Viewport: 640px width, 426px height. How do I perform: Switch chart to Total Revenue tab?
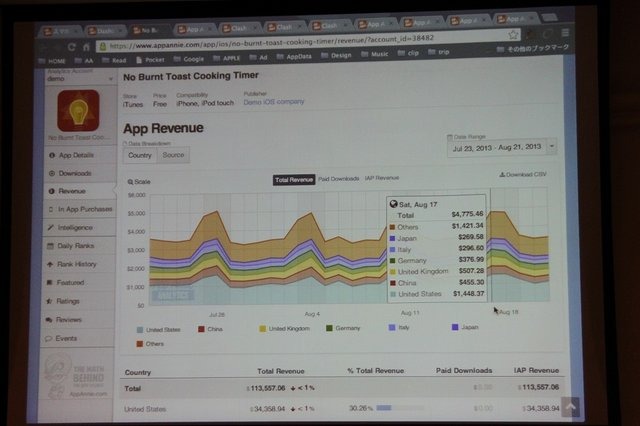[x=294, y=180]
